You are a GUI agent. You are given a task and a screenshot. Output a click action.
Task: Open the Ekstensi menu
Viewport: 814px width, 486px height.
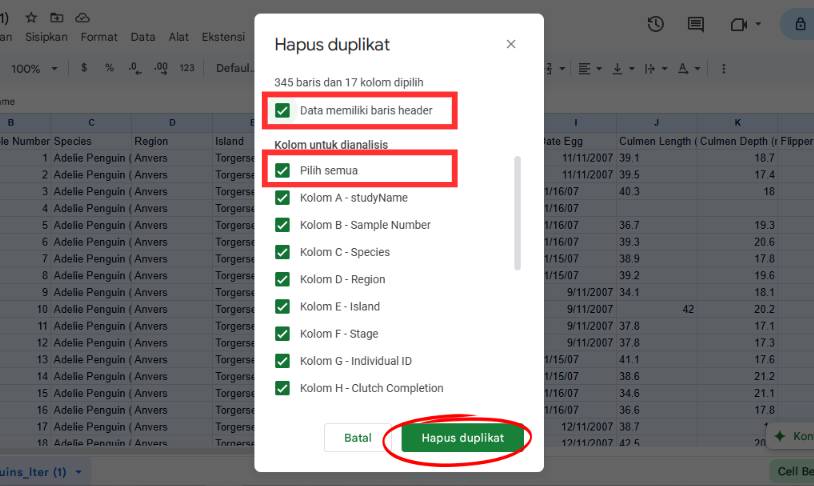coord(223,37)
